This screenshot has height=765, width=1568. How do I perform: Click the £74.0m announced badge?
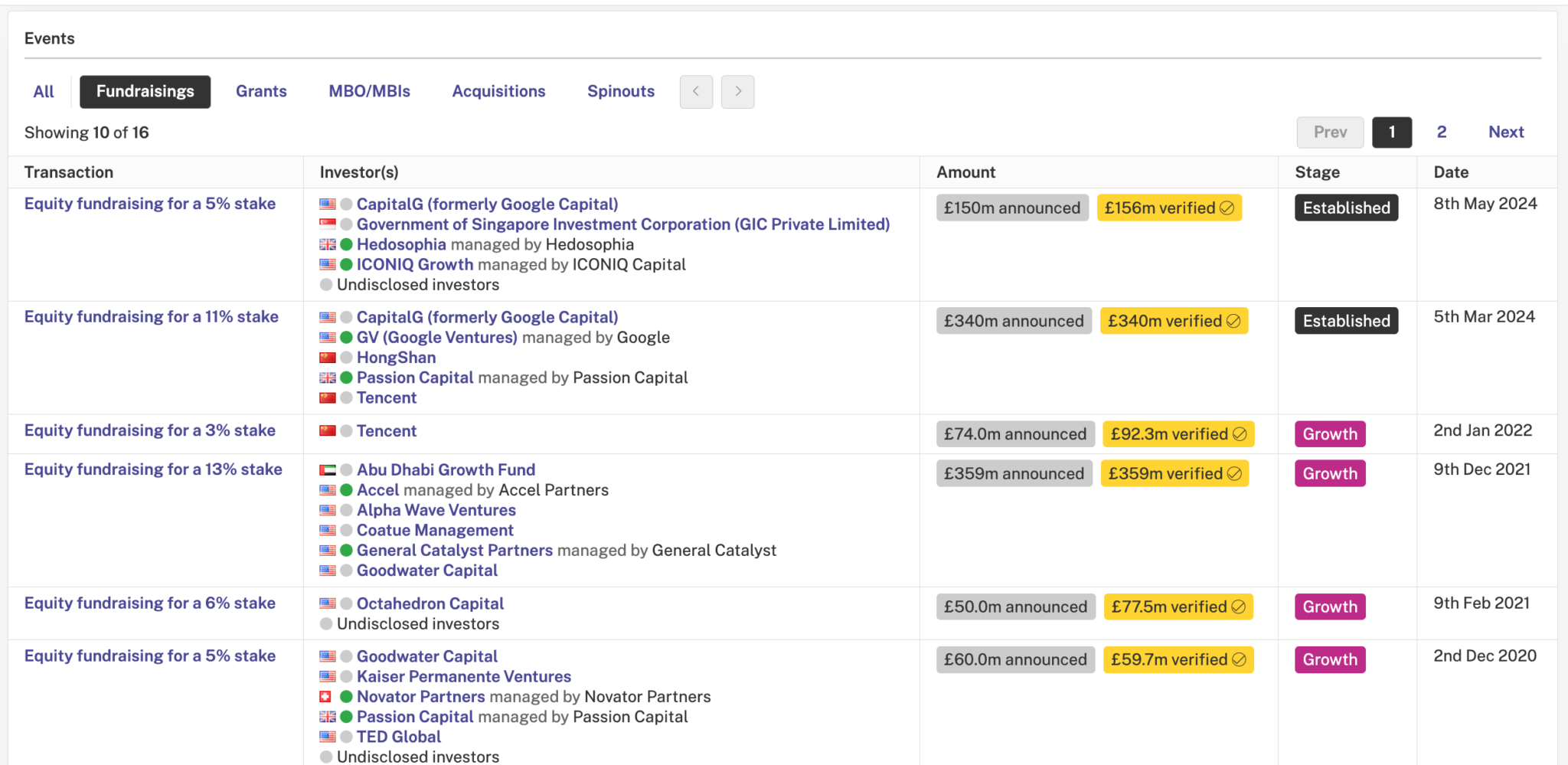1015,434
